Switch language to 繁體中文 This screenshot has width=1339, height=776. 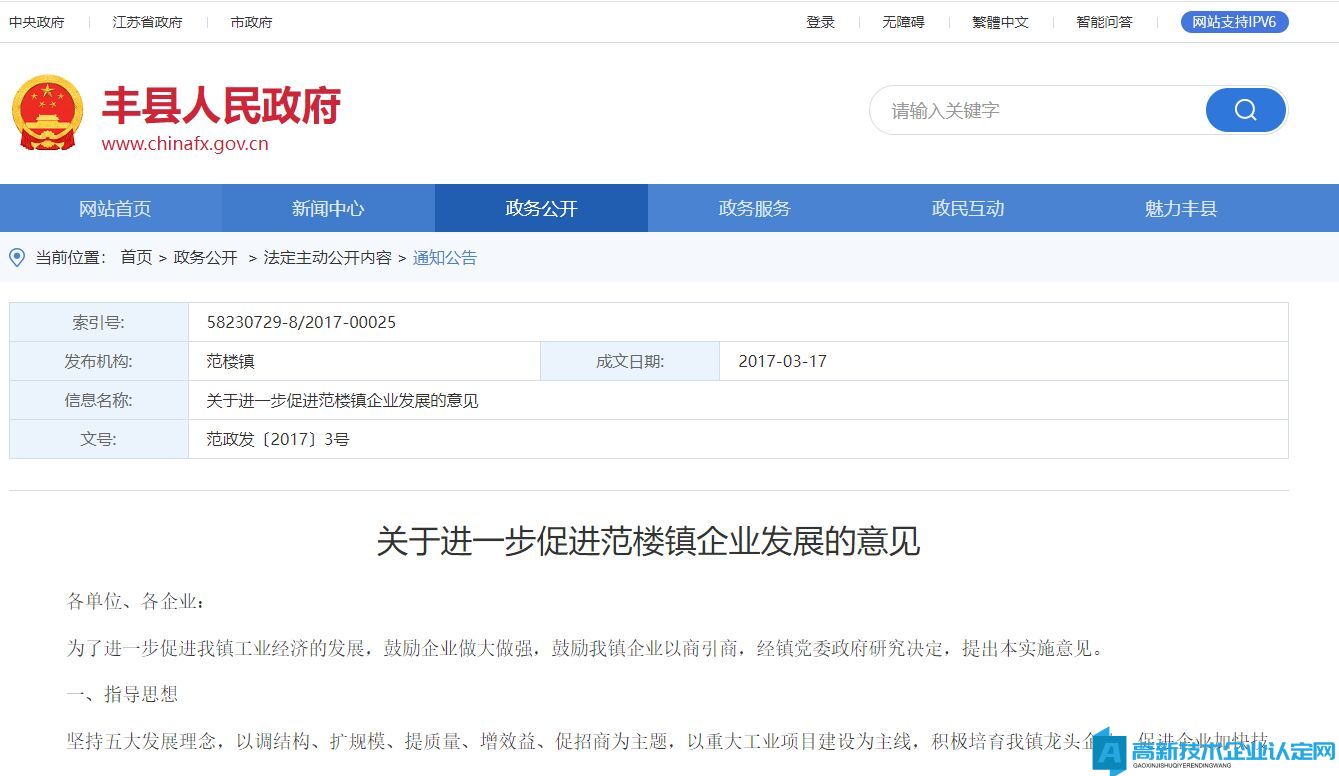(x=1000, y=22)
